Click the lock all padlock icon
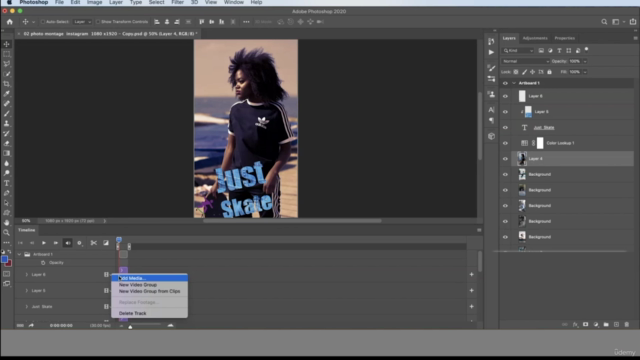640x360 pixels. [x=549, y=72]
